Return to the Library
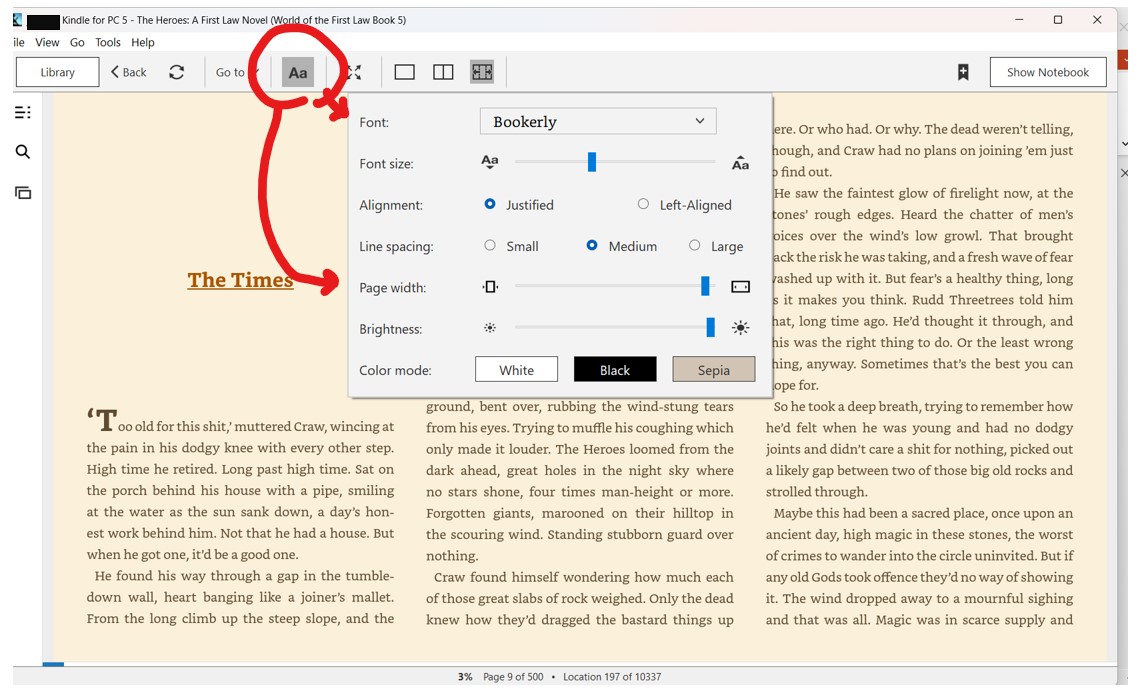The image size is (1138, 696). click(58, 72)
